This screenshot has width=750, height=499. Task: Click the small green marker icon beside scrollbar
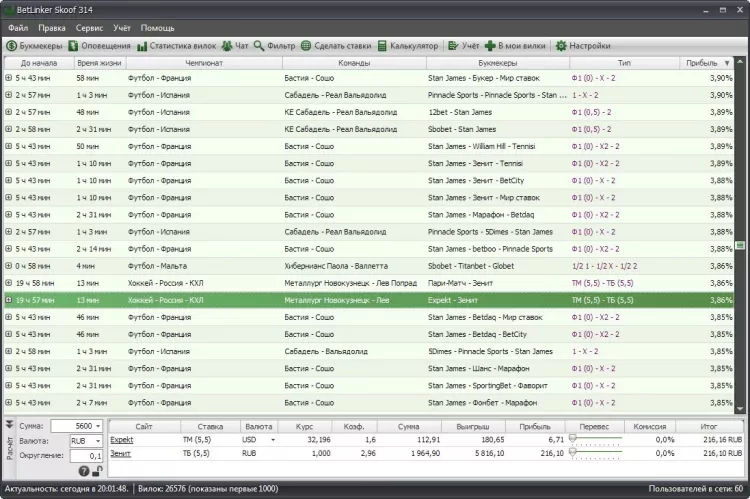click(740, 245)
